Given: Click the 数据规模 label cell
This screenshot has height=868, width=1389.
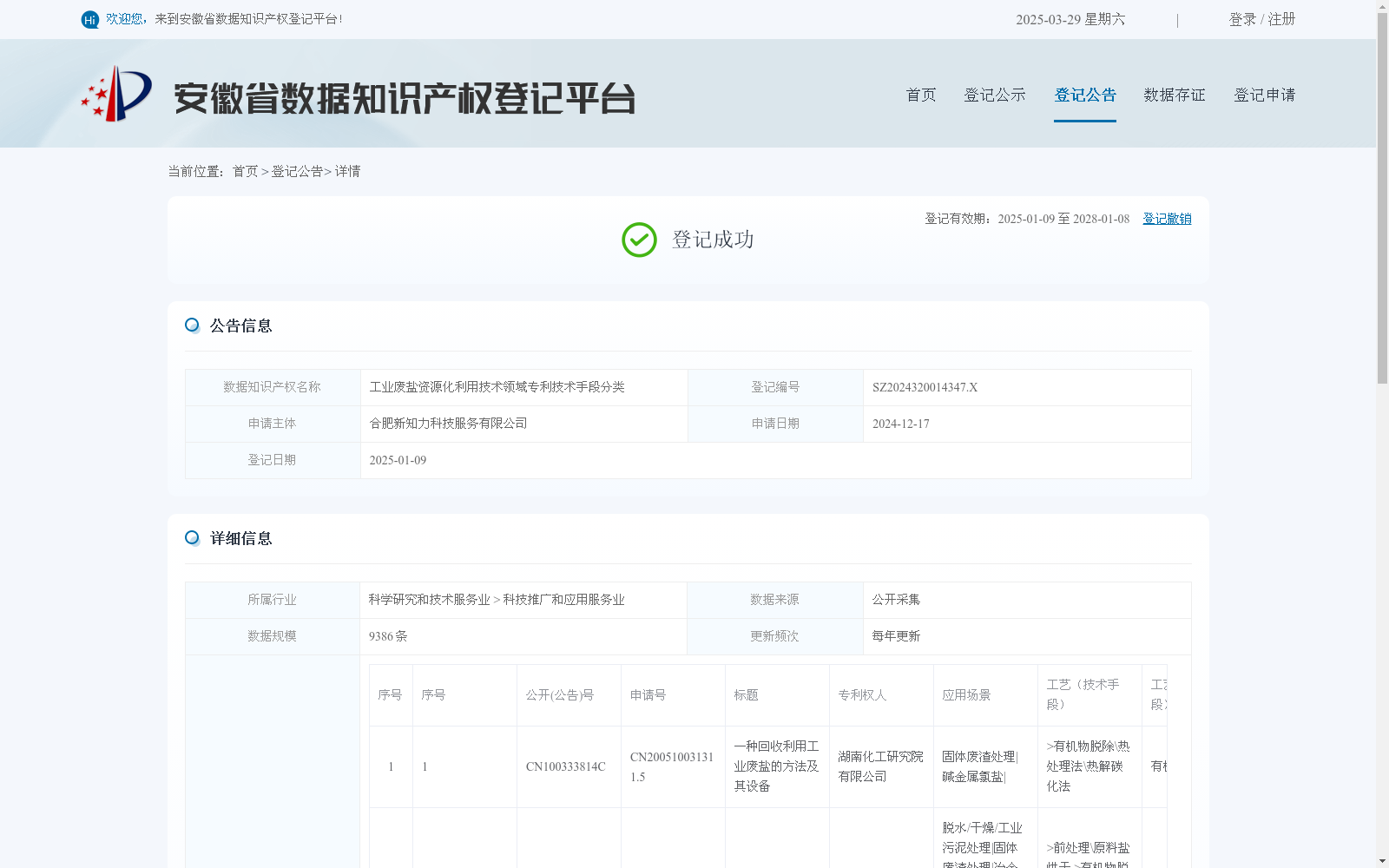Looking at the screenshot, I should pyautogui.click(x=273, y=636).
